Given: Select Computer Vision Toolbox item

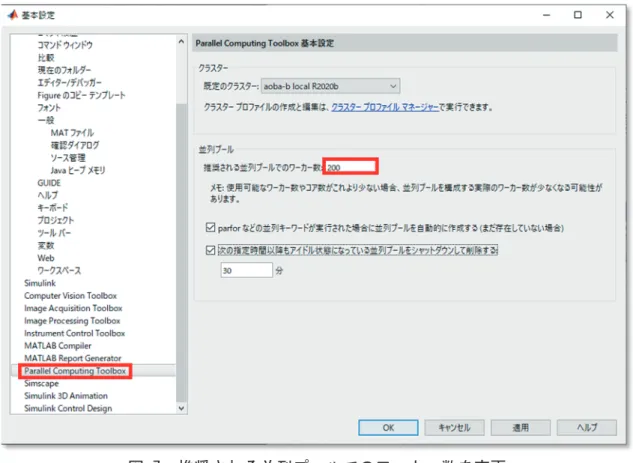Looking at the screenshot, I should click(x=70, y=295).
